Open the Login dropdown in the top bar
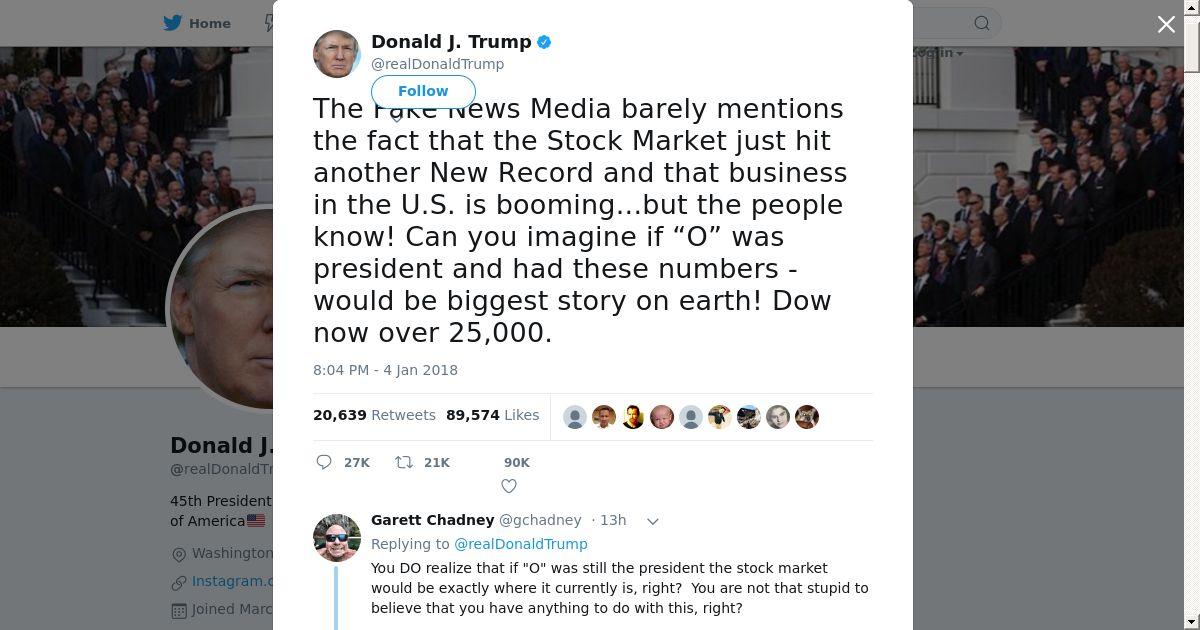The image size is (1200, 630). pos(940,52)
